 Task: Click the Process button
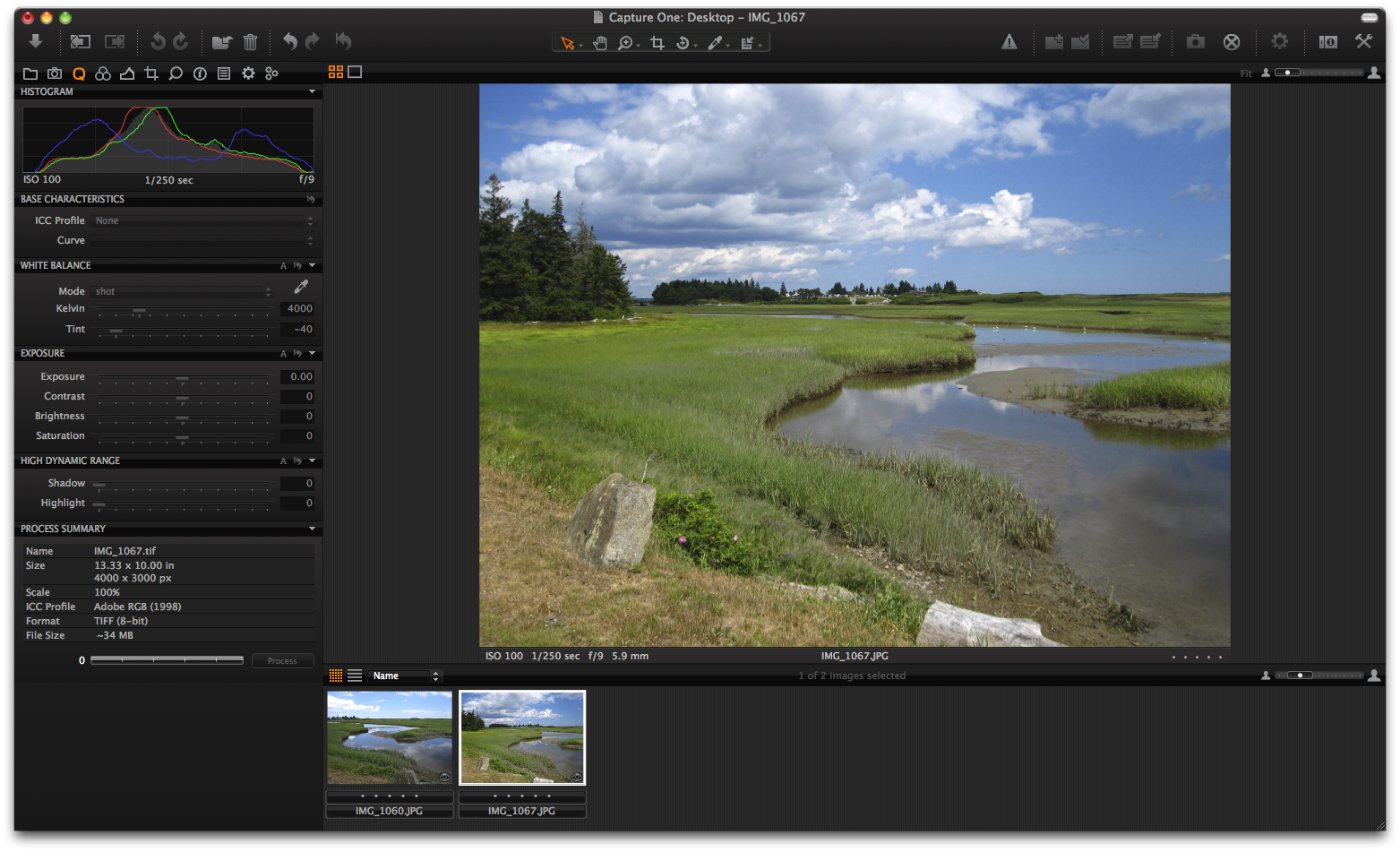click(282, 660)
